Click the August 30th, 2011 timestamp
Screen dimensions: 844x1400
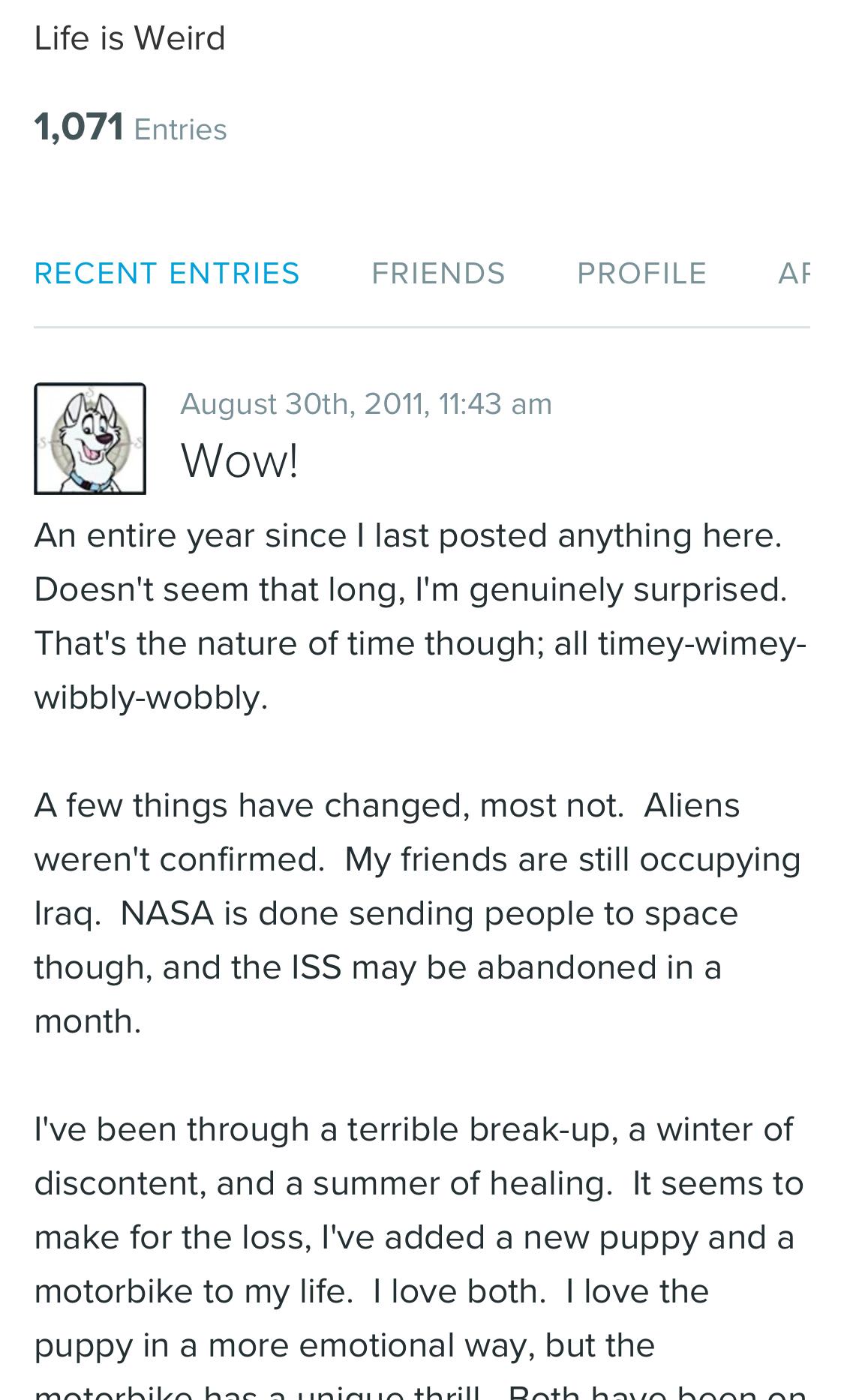[x=365, y=404]
